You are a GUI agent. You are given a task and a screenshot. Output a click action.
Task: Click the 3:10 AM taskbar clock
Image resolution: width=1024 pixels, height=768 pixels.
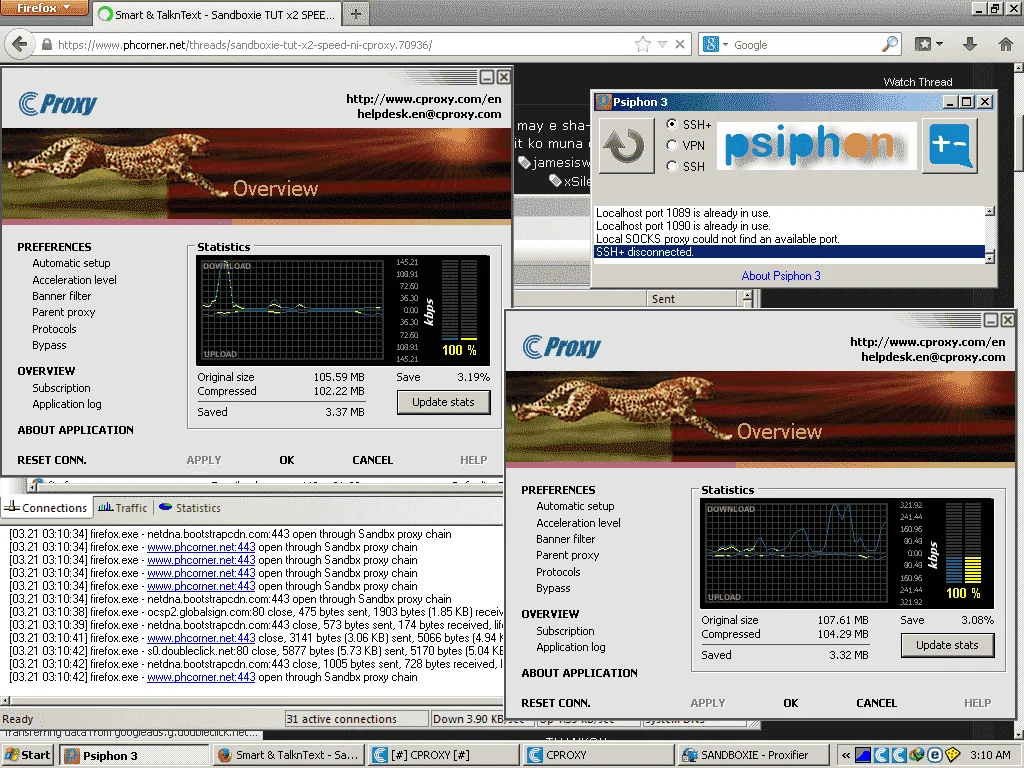coord(990,755)
